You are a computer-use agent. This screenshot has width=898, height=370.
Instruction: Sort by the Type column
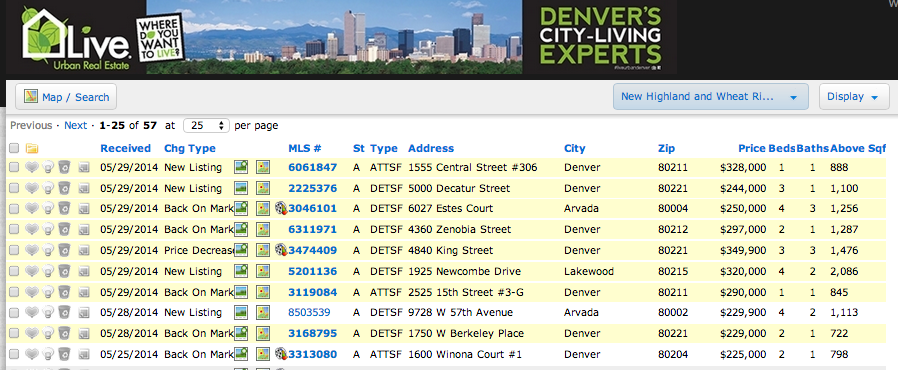pos(384,148)
